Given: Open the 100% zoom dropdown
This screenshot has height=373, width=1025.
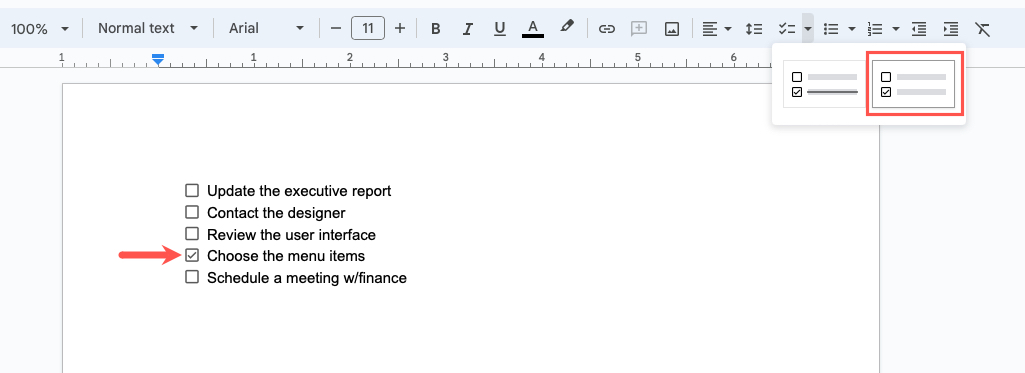Looking at the screenshot, I should pyautogui.click(x=39, y=29).
